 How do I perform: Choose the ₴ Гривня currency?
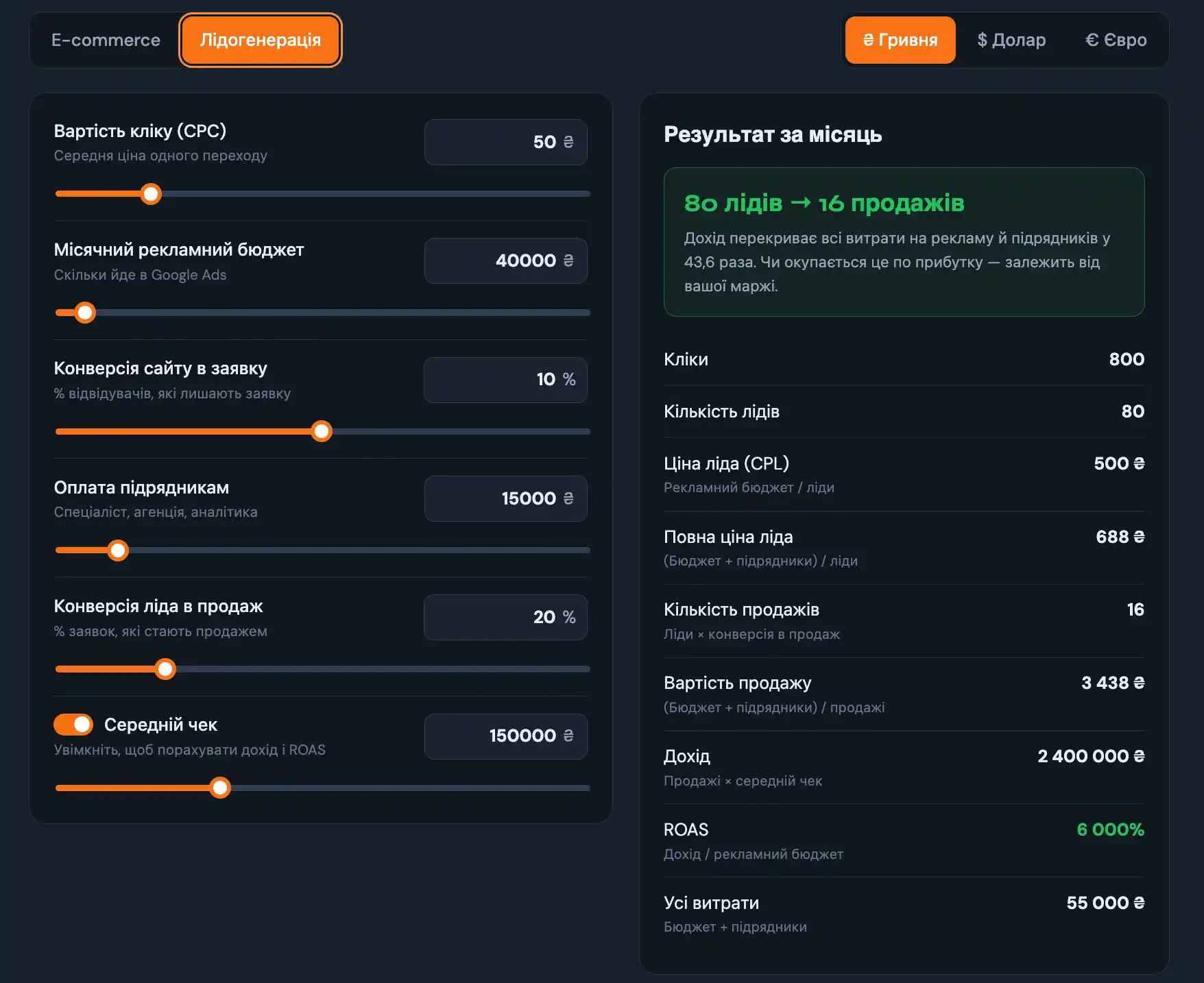point(900,40)
